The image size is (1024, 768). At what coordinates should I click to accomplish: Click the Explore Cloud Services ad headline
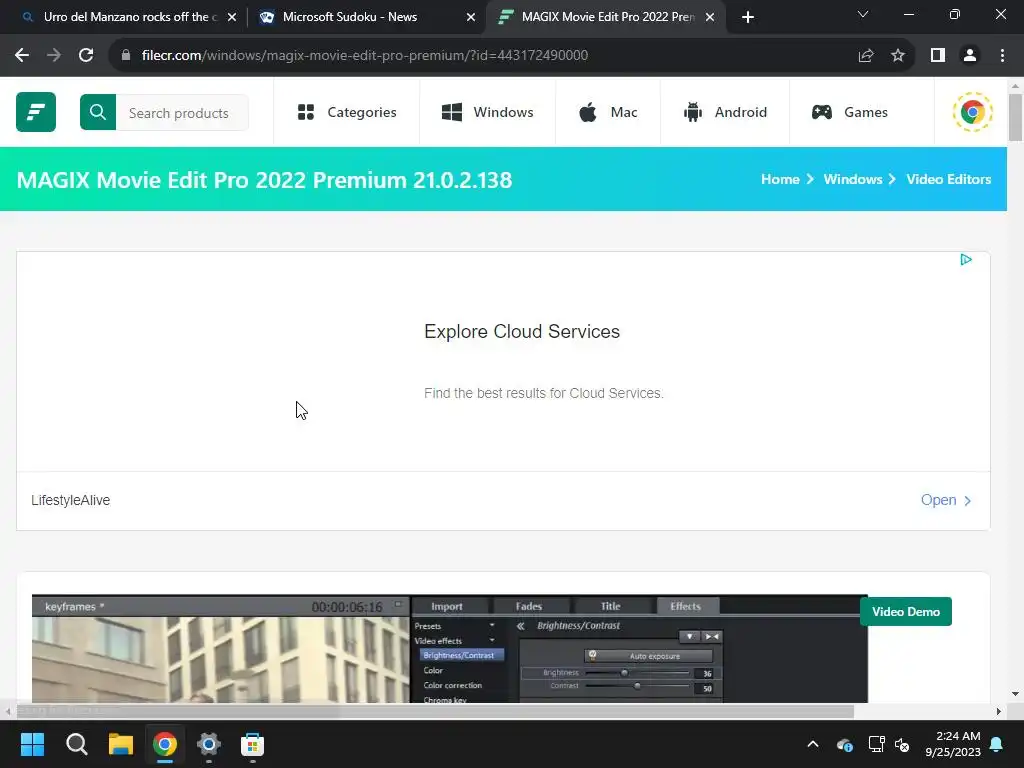point(522,332)
